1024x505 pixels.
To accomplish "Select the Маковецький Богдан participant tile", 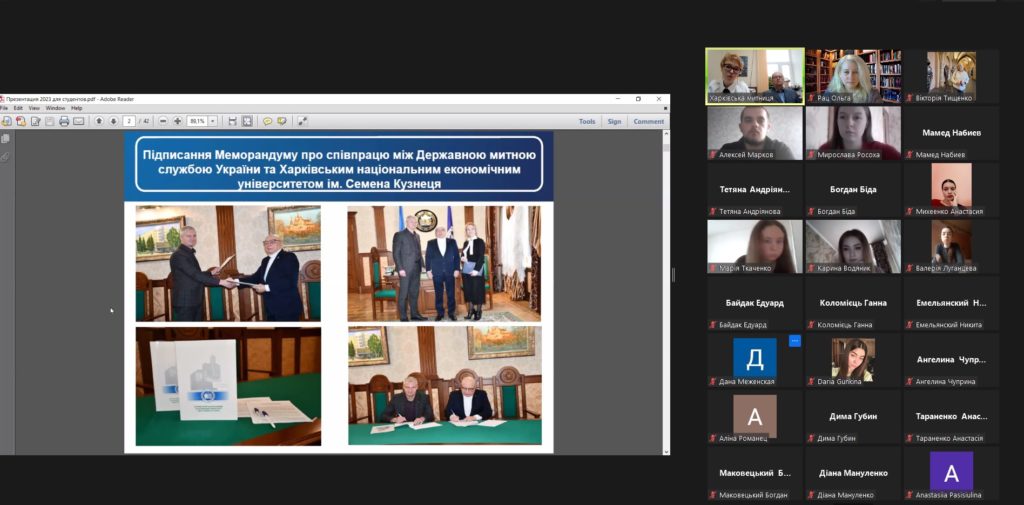I will (x=755, y=474).
